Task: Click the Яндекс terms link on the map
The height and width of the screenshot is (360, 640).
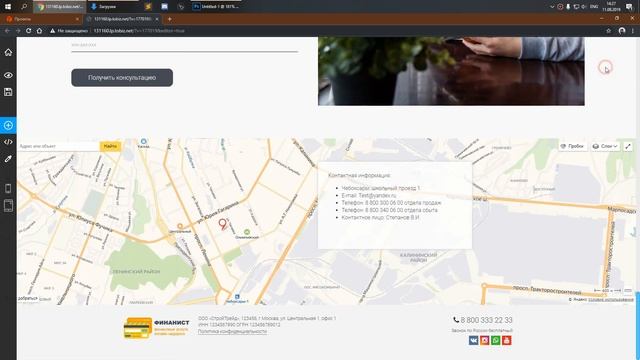Action: pos(611,300)
